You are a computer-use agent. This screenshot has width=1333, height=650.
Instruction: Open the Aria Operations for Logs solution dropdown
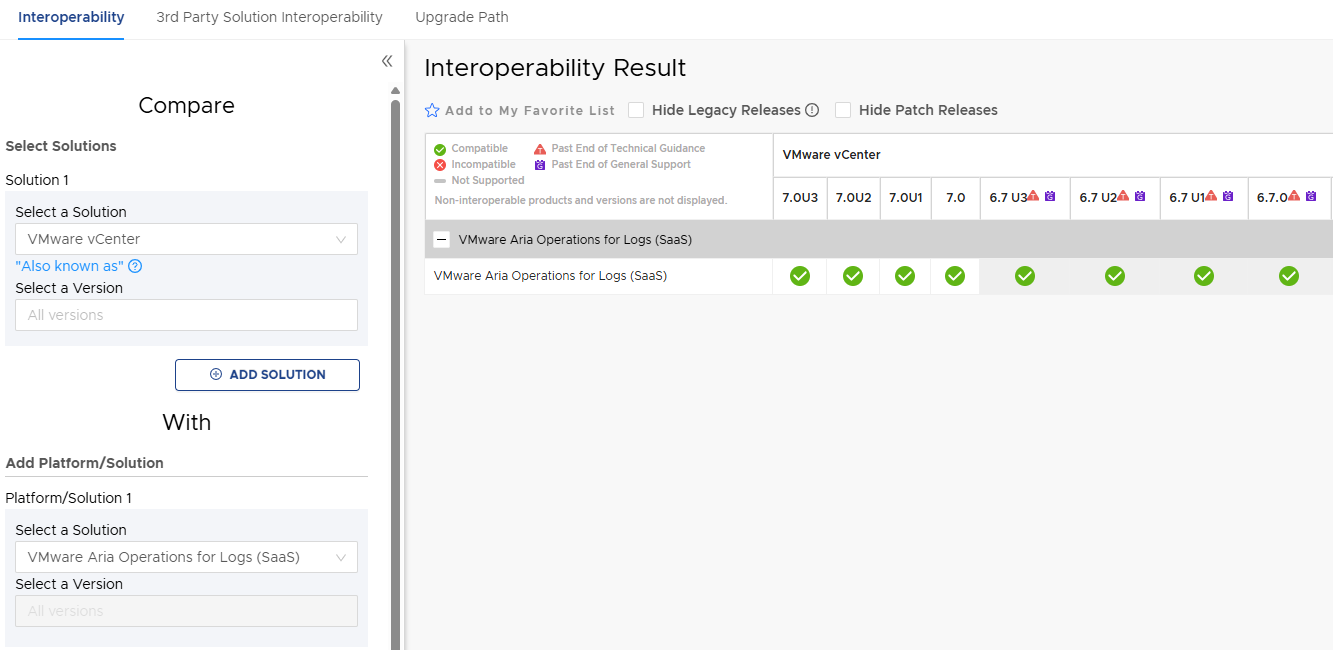coord(186,557)
